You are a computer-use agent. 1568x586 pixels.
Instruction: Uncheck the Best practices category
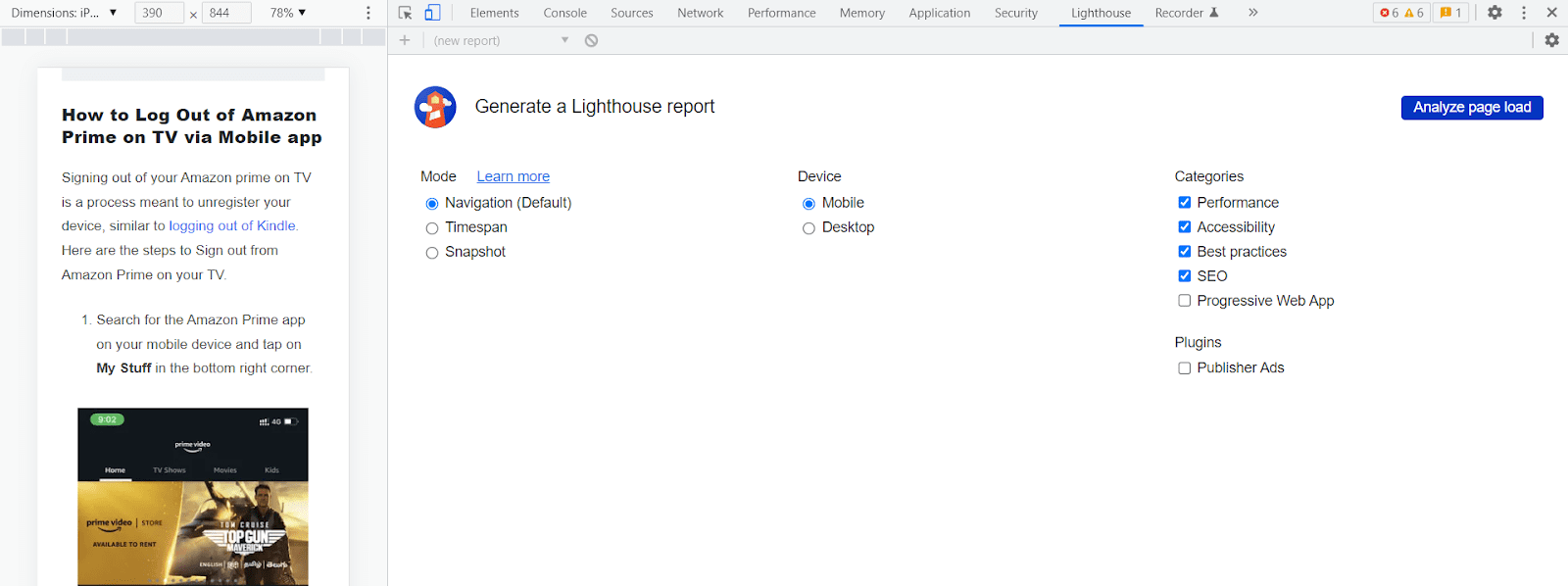1185,252
